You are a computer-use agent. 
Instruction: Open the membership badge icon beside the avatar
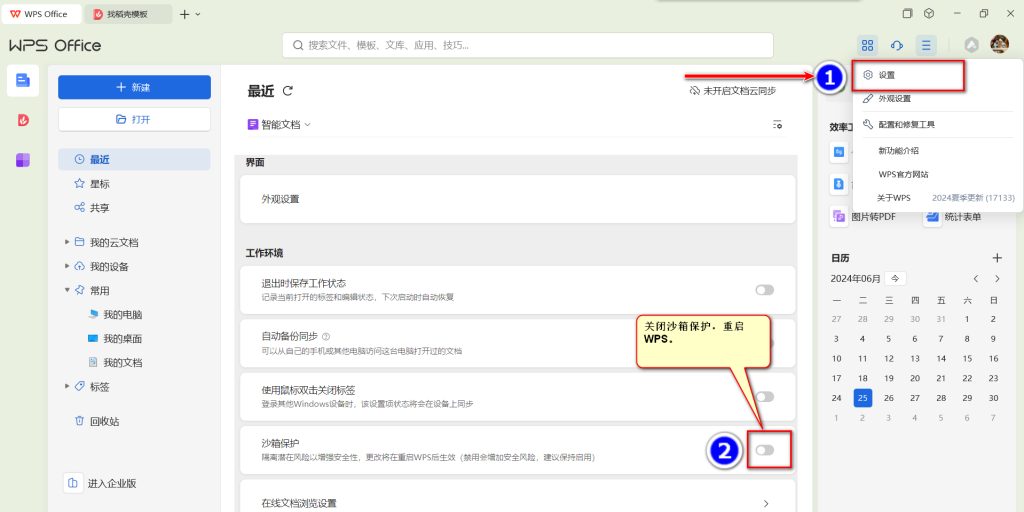[972, 45]
